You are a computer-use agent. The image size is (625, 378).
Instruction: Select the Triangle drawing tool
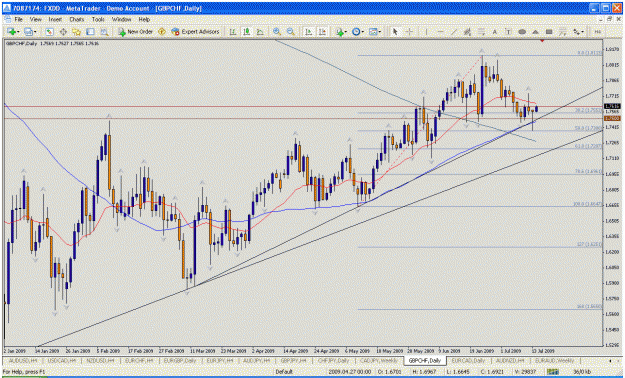point(535,32)
